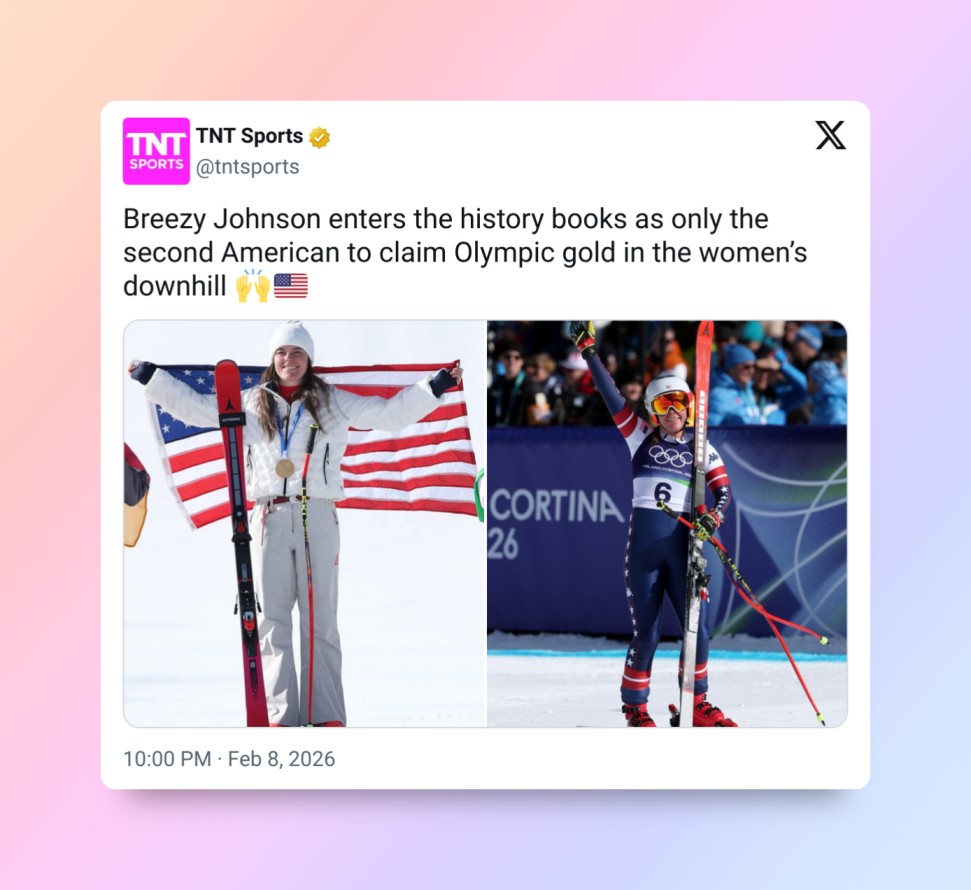
Task: Open the TNT Sports display name
Action: [x=250, y=136]
